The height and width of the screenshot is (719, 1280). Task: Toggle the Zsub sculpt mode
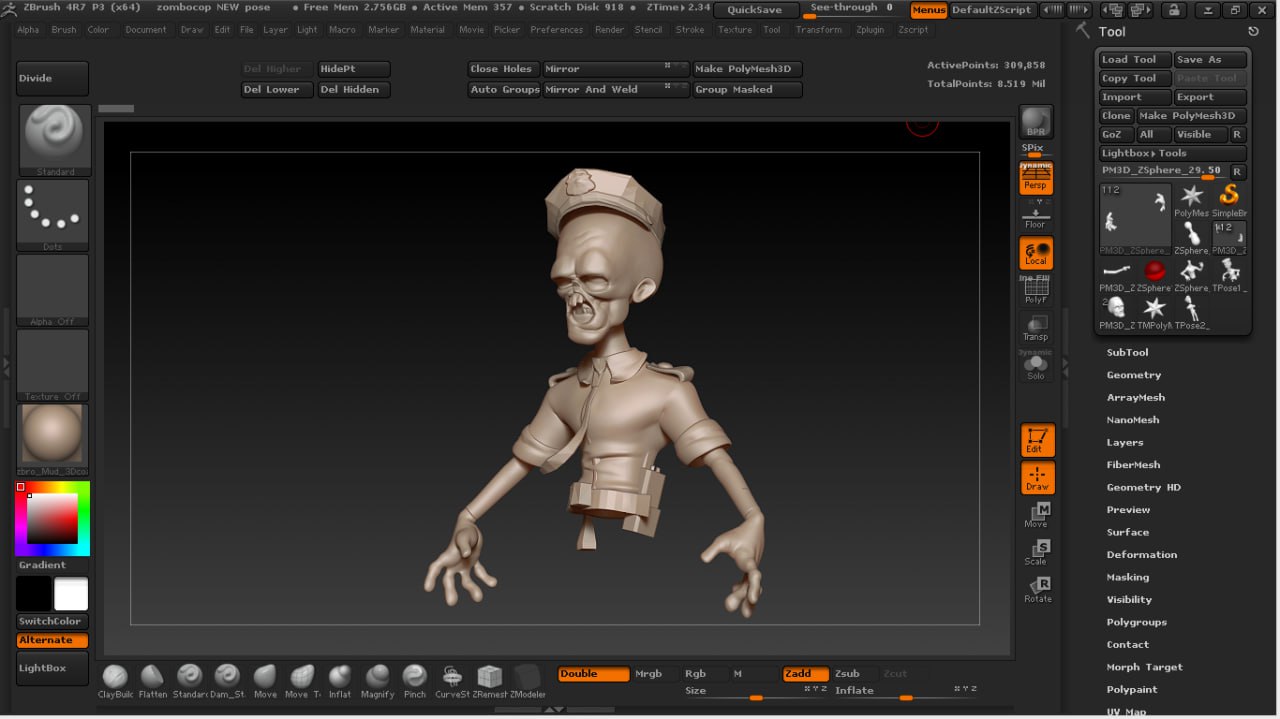[x=847, y=673]
